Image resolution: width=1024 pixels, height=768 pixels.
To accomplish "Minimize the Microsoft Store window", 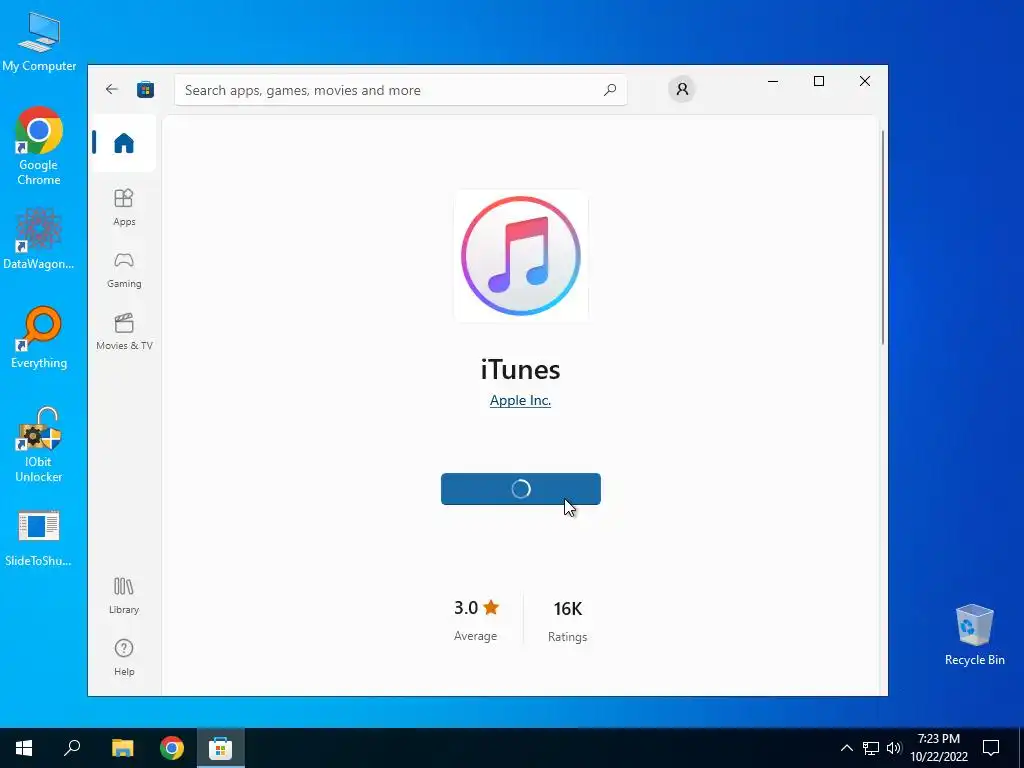I will 773,82.
